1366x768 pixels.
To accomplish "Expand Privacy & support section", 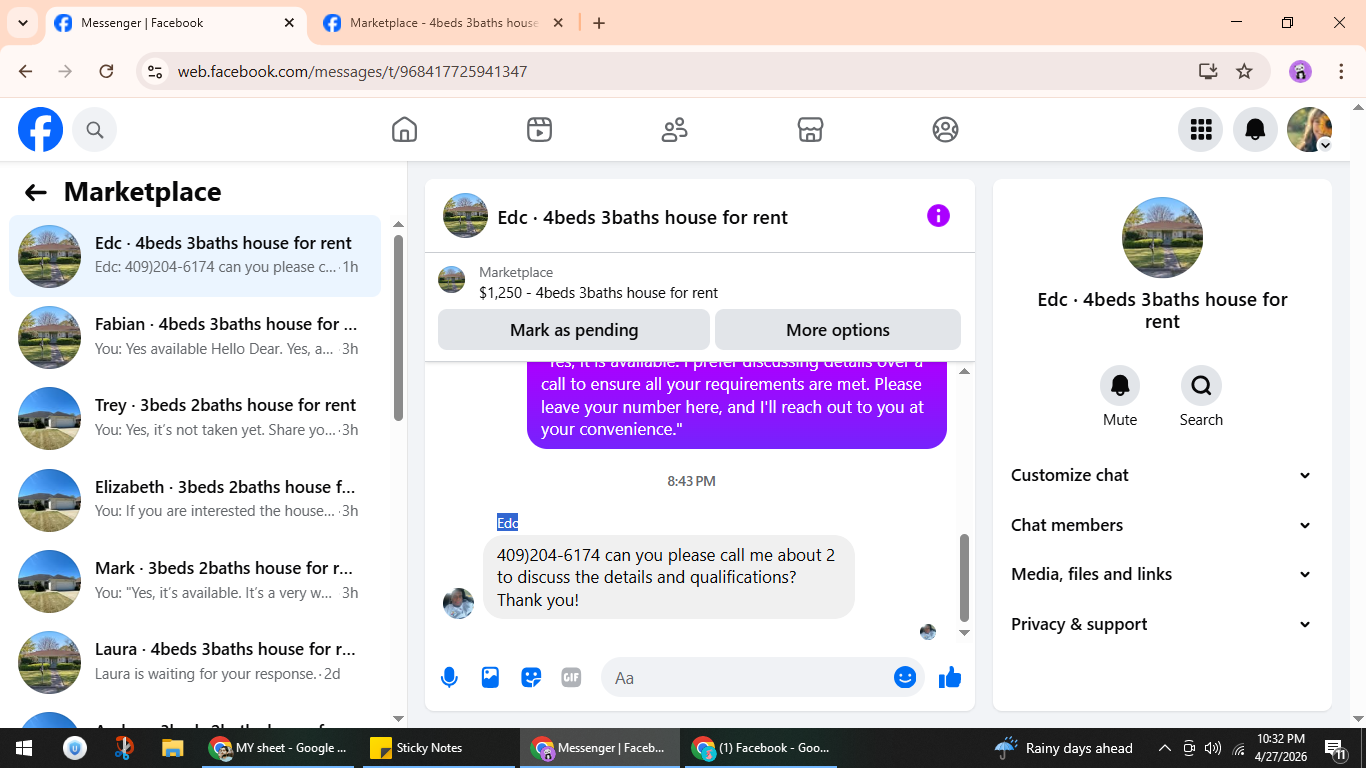I will [1161, 624].
